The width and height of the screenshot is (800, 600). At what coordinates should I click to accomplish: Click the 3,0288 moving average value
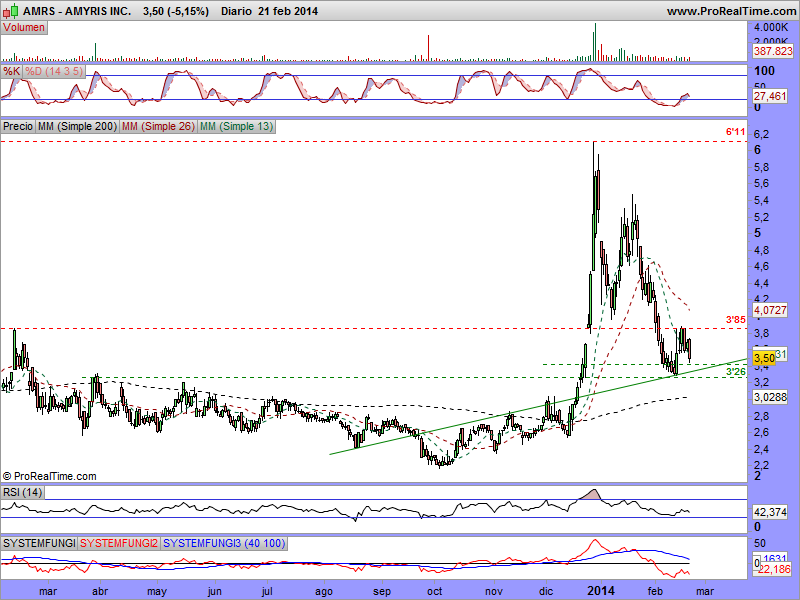point(770,396)
